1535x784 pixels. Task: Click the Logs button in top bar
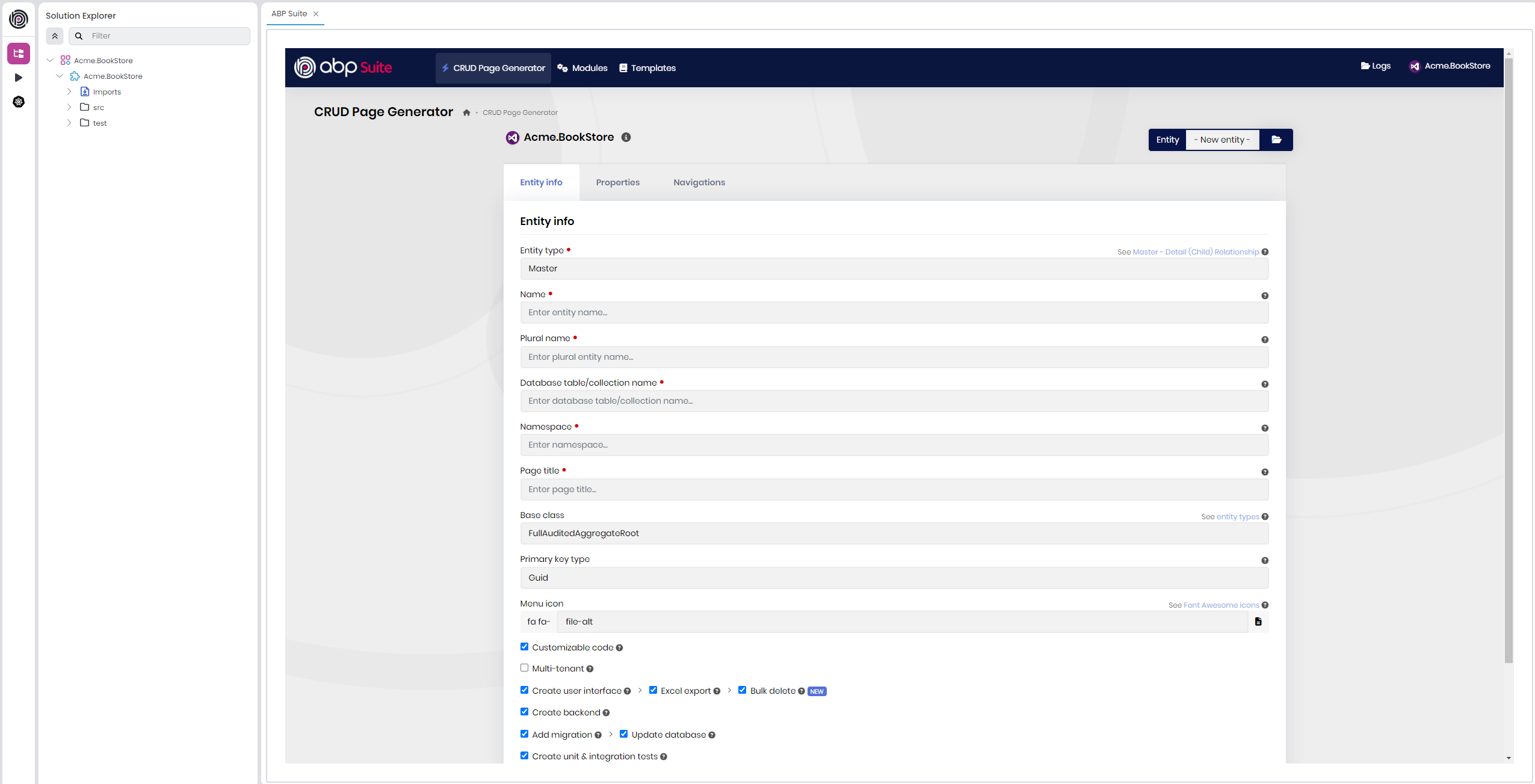[x=1376, y=66]
